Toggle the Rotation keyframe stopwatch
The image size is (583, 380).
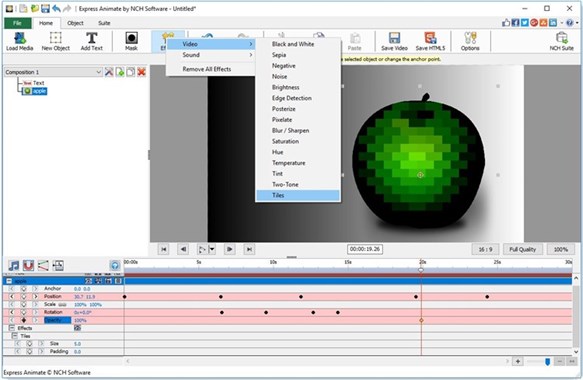coord(24,312)
